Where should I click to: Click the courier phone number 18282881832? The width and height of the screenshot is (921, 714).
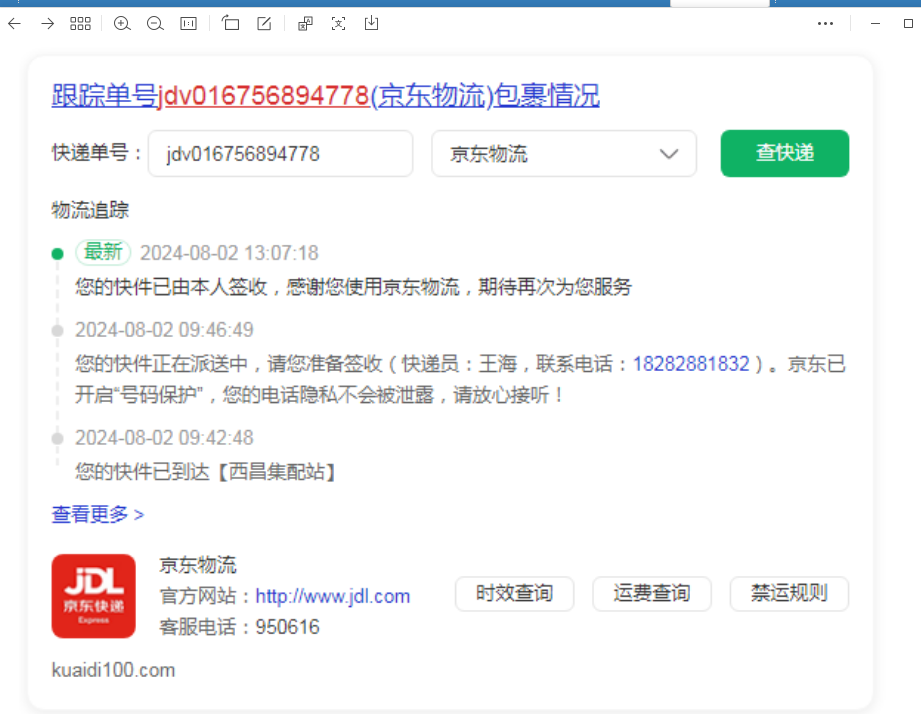pos(691,364)
